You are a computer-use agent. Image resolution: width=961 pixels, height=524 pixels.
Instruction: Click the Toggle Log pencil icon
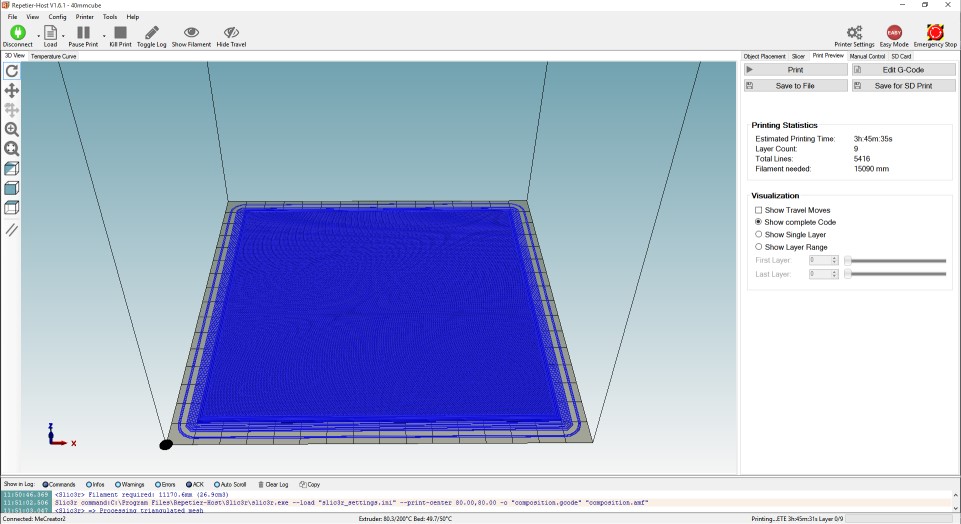coord(152,33)
